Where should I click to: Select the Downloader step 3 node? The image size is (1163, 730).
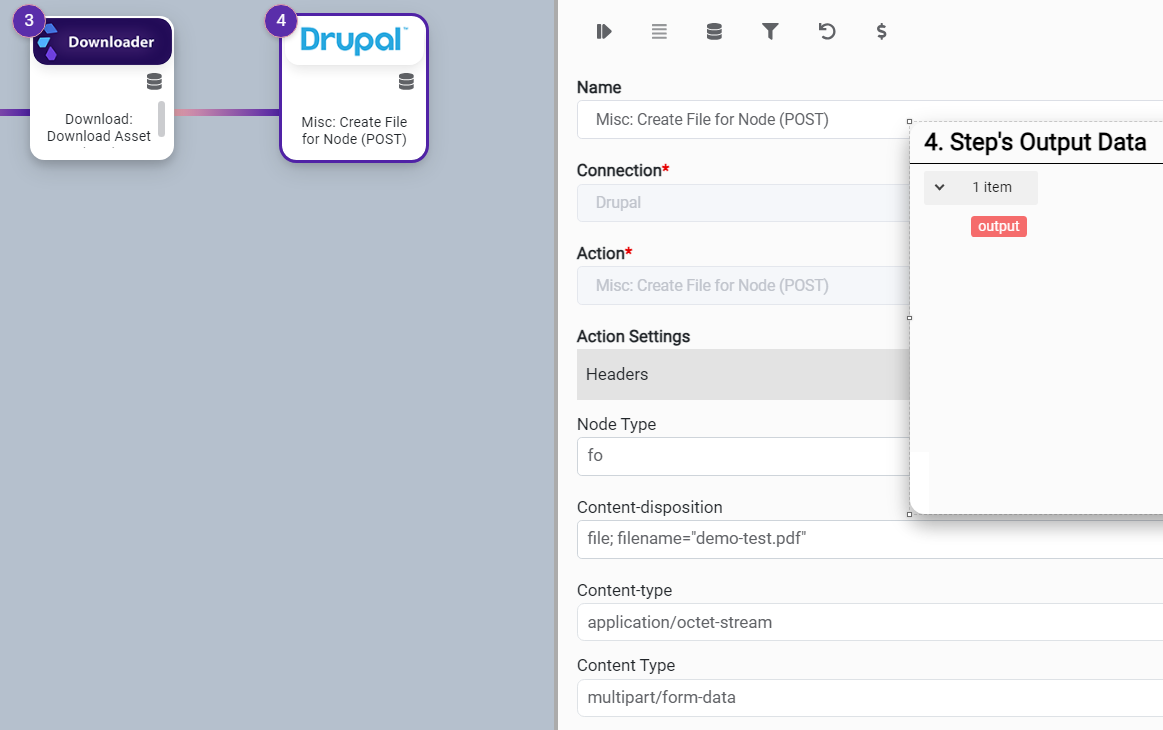pos(102,42)
